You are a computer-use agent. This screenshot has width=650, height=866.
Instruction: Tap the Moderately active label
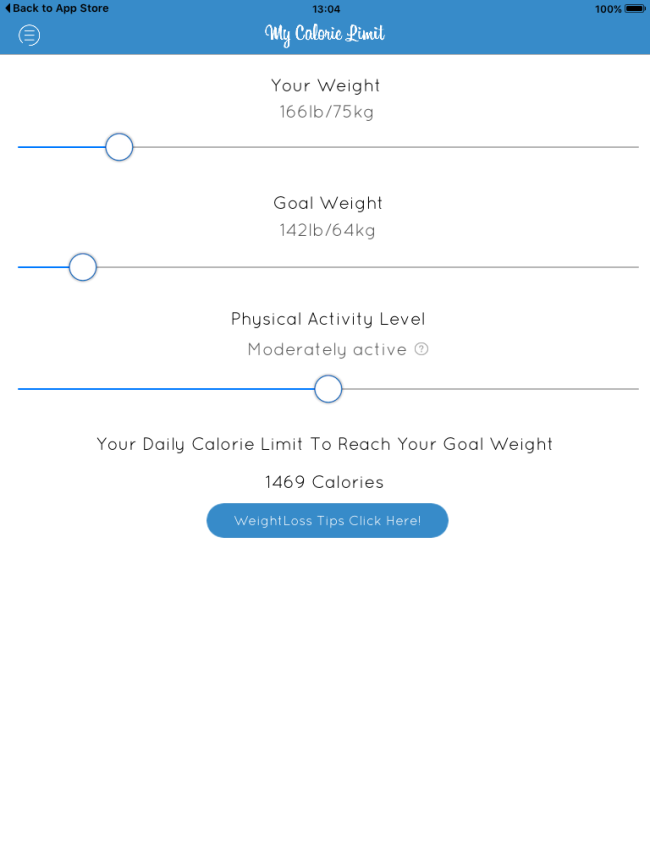[327, 350]
